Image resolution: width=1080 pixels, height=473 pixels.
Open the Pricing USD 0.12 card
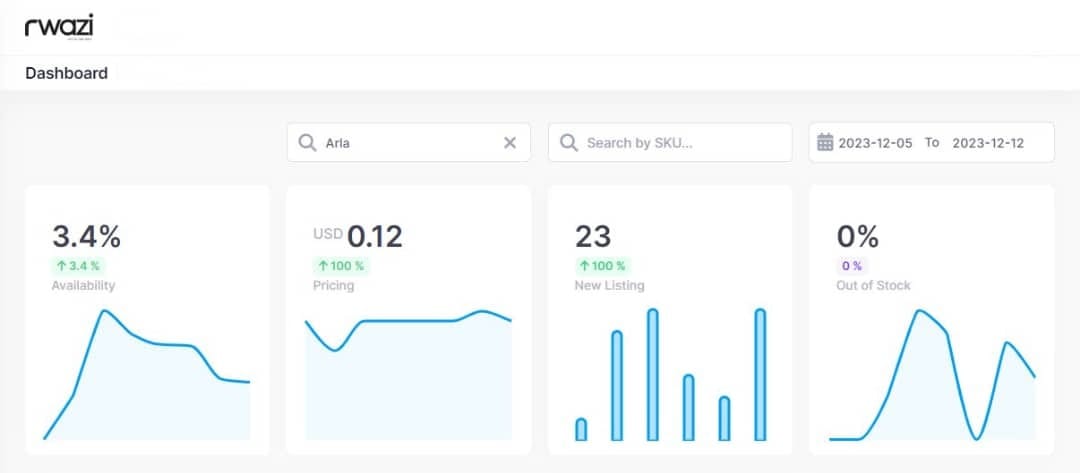tap(408, 320)
